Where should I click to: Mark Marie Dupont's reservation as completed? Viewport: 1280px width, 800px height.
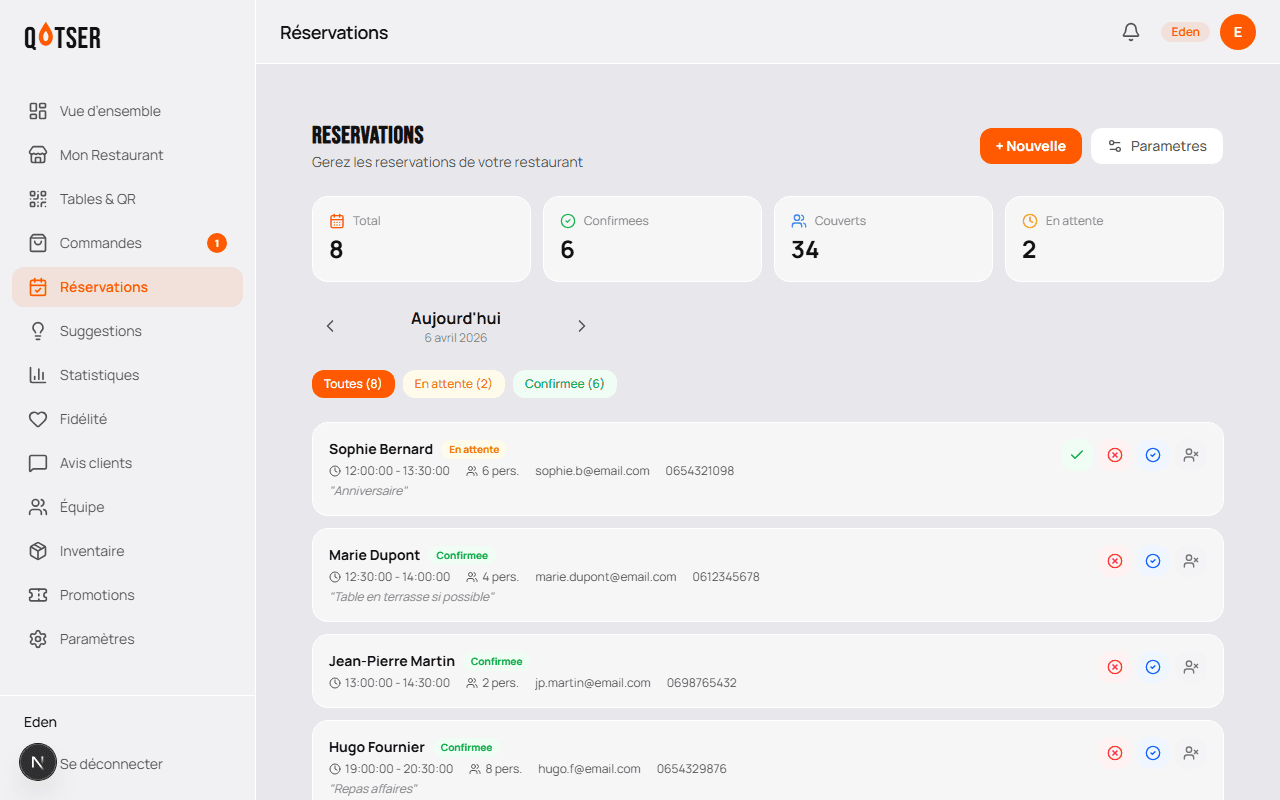pos(1153,561)
